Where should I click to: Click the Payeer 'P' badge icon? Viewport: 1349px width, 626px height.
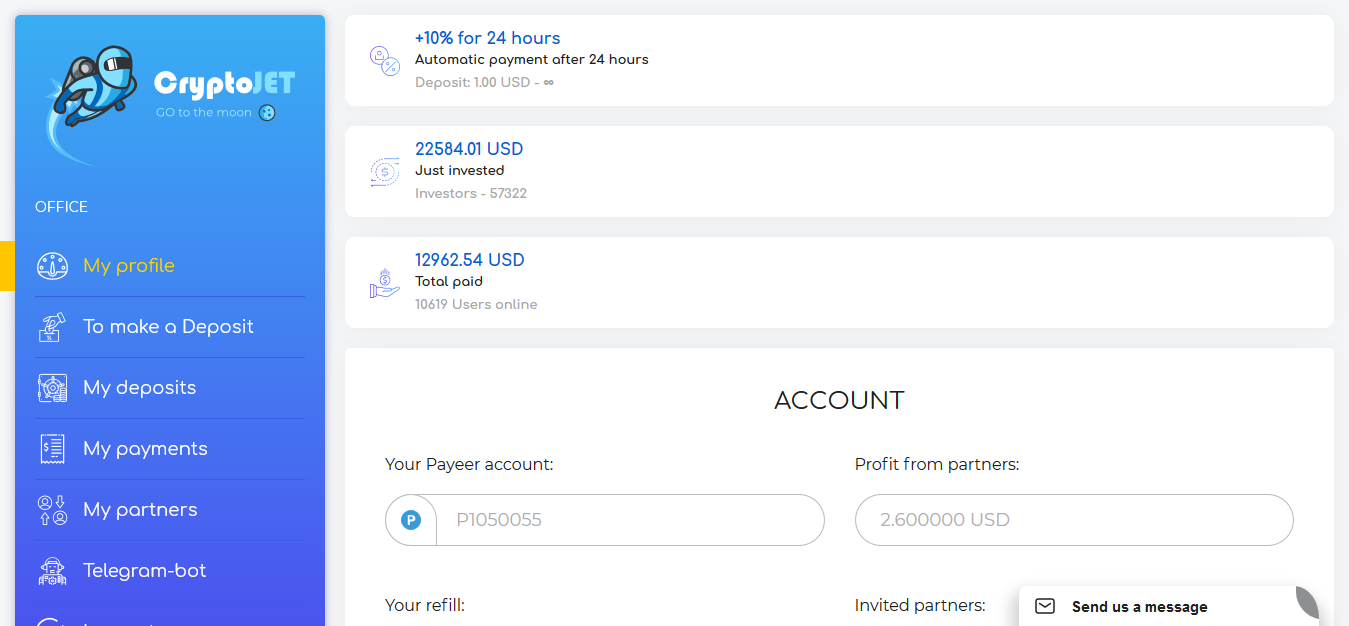(x=411, y=520)
